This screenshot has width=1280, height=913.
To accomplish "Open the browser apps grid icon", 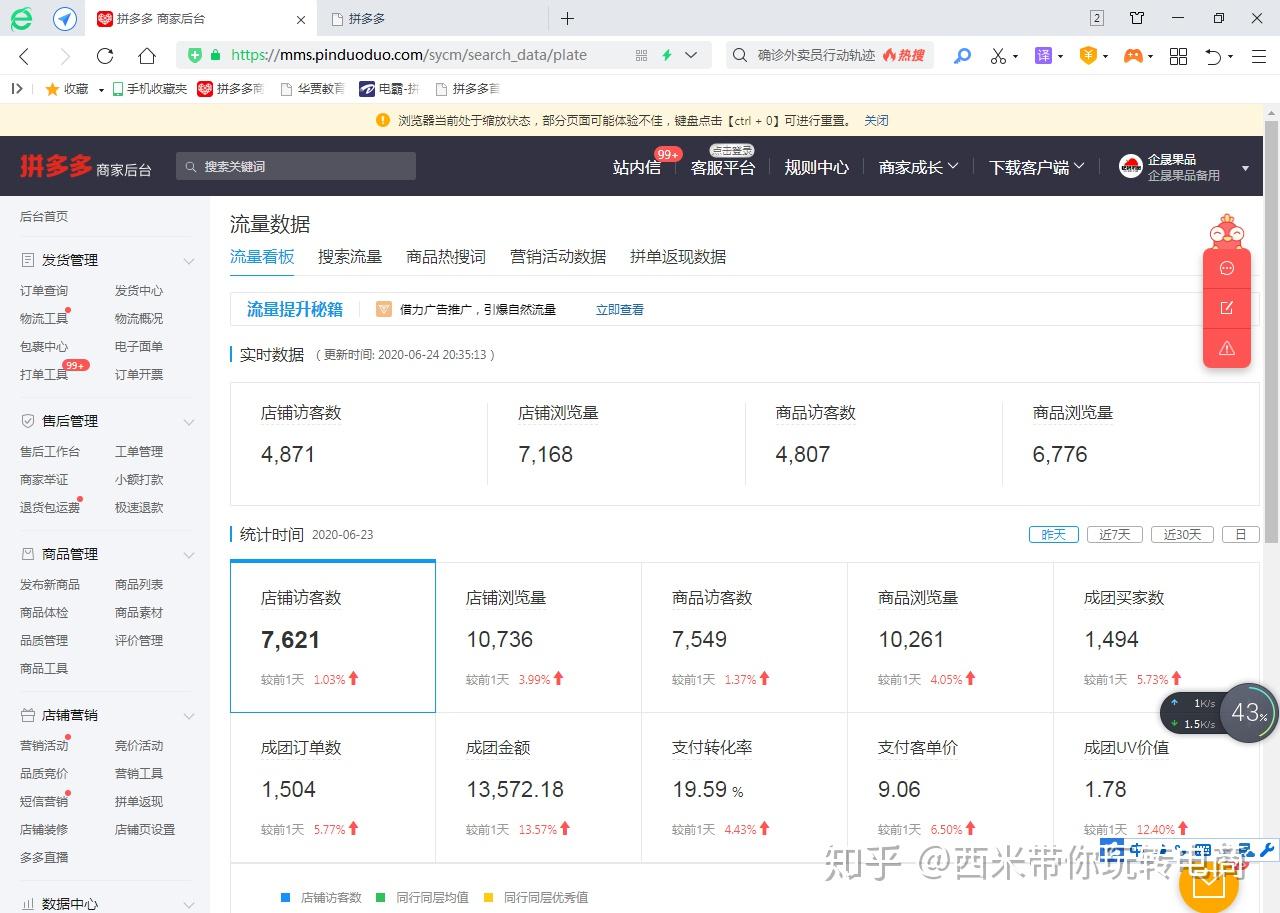I will coord(1179,56).
